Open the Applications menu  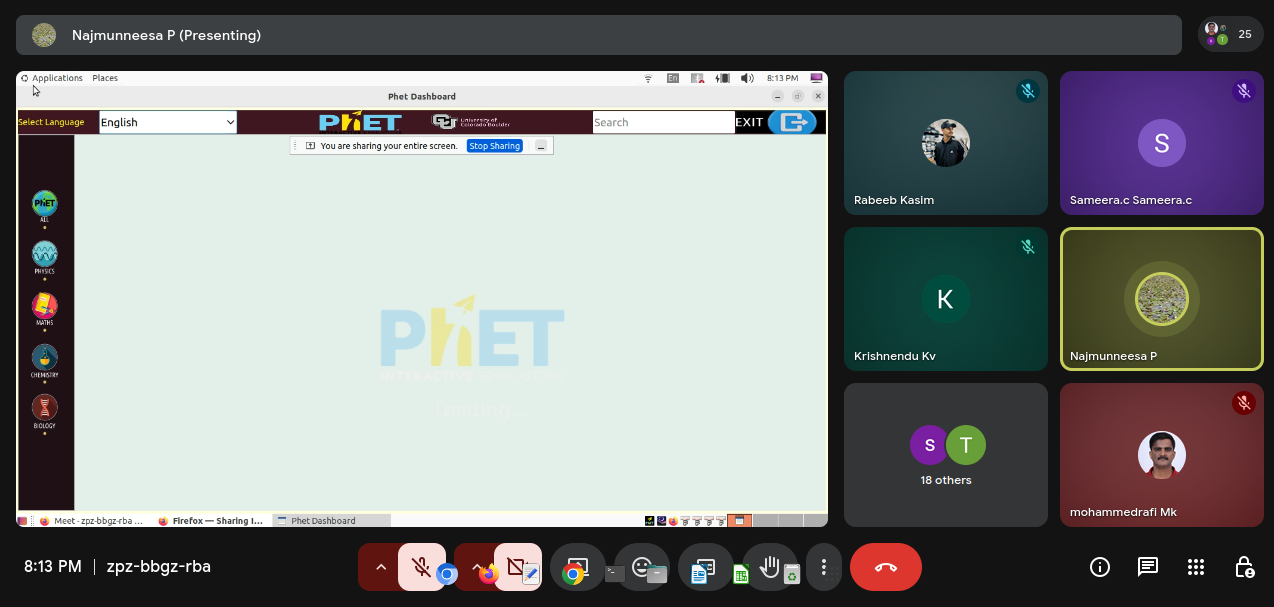(x=57, y=78)
